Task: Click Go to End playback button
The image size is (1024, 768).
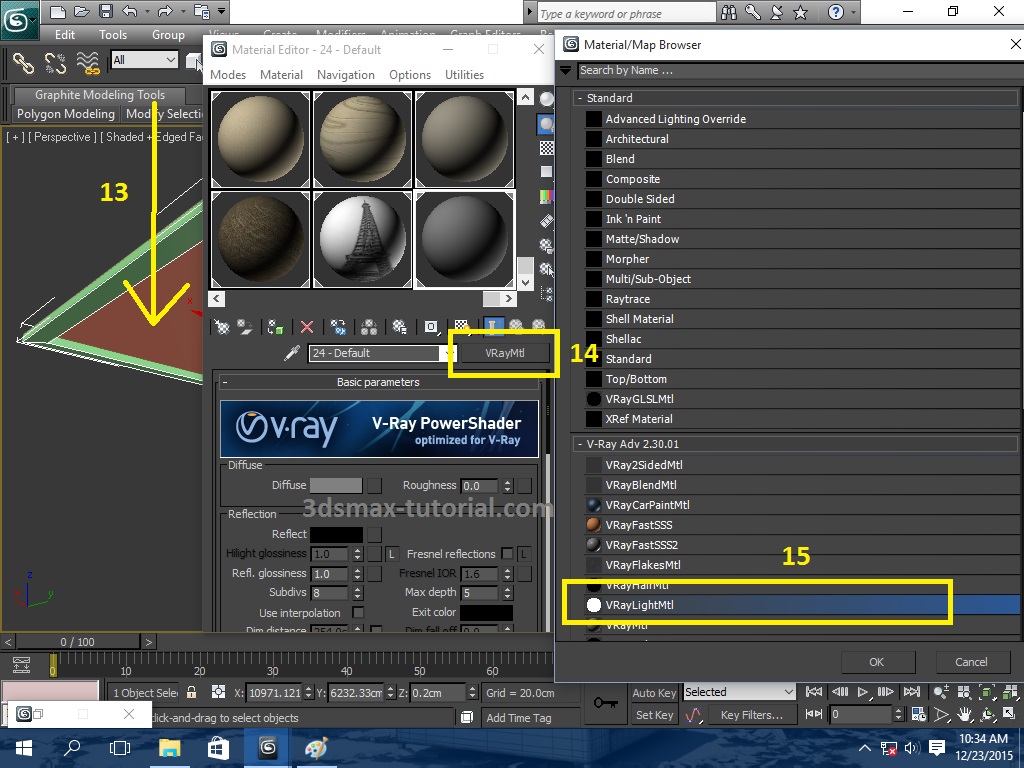Action: pos(912,692)
